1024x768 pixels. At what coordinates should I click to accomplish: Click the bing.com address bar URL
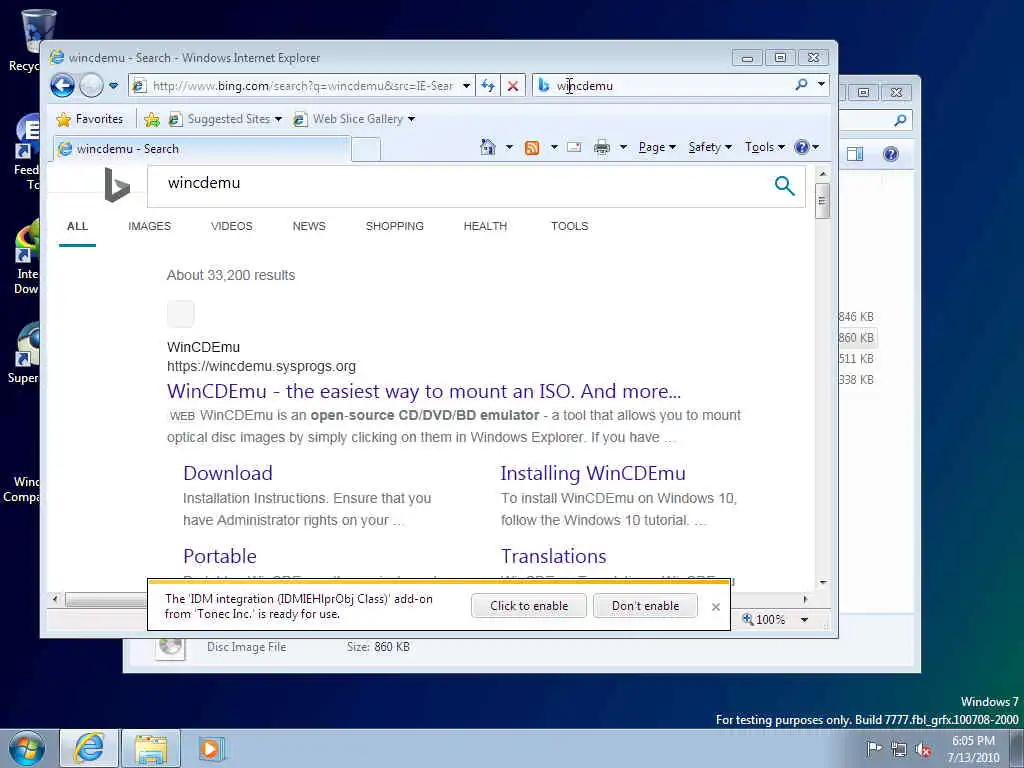point(302,86)
